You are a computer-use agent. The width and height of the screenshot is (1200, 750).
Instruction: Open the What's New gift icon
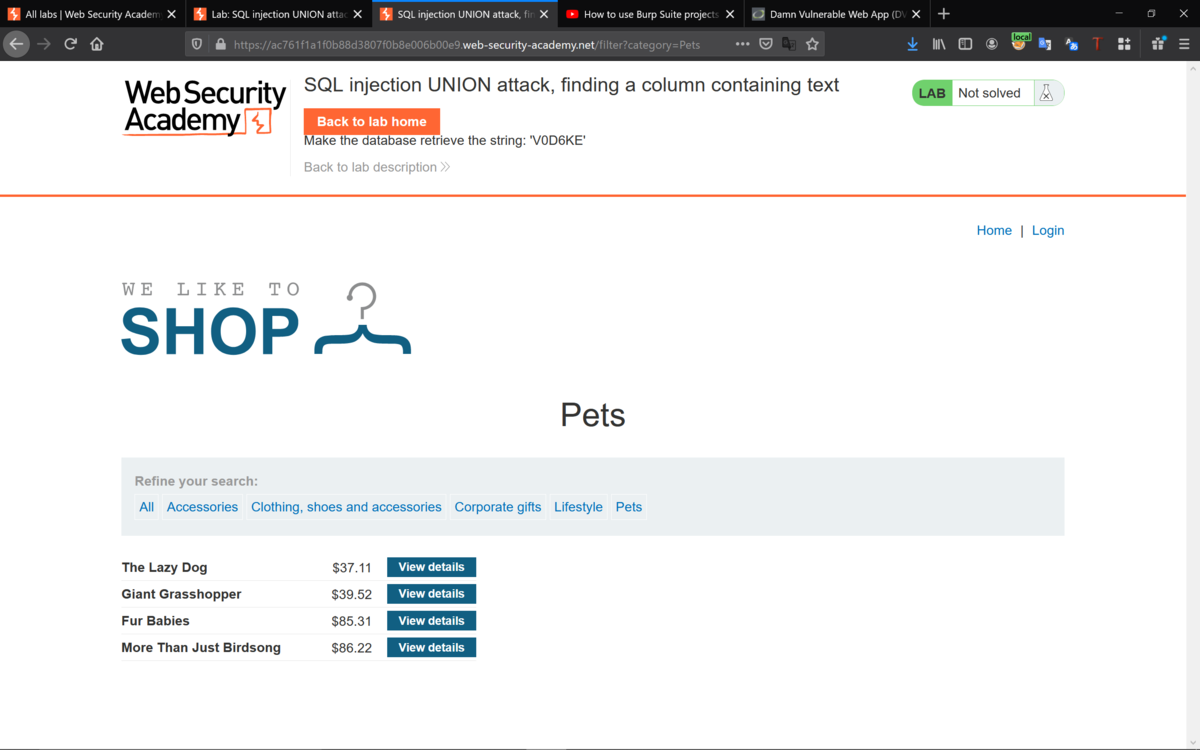(1158, 44)
